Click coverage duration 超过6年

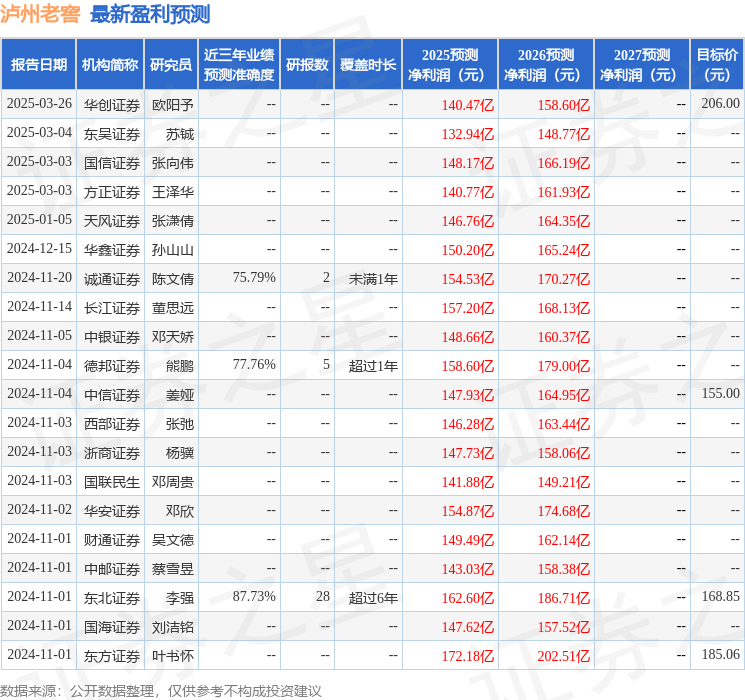click(373, 597)
